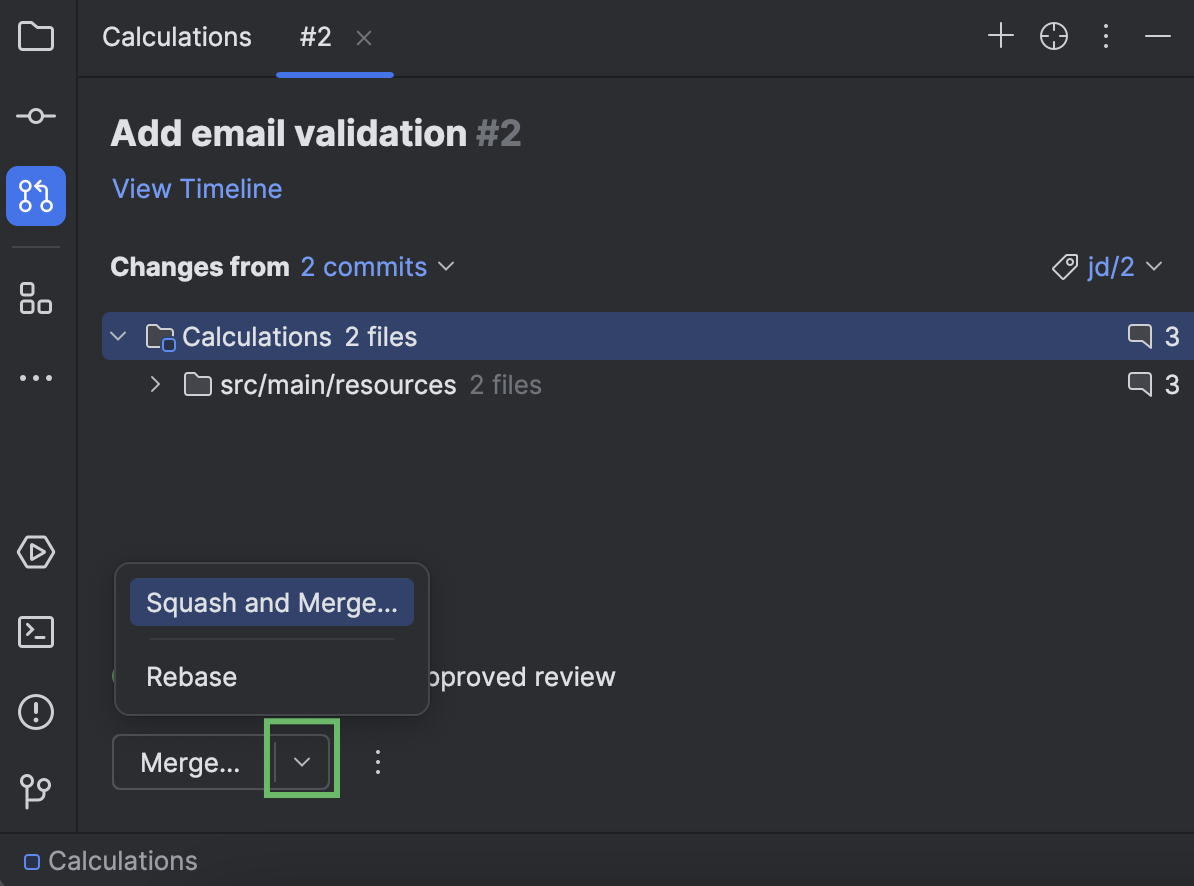Select Squash and Merge from the menu
This screenshot has height=886, width=1194.
(x=271, y=601)
